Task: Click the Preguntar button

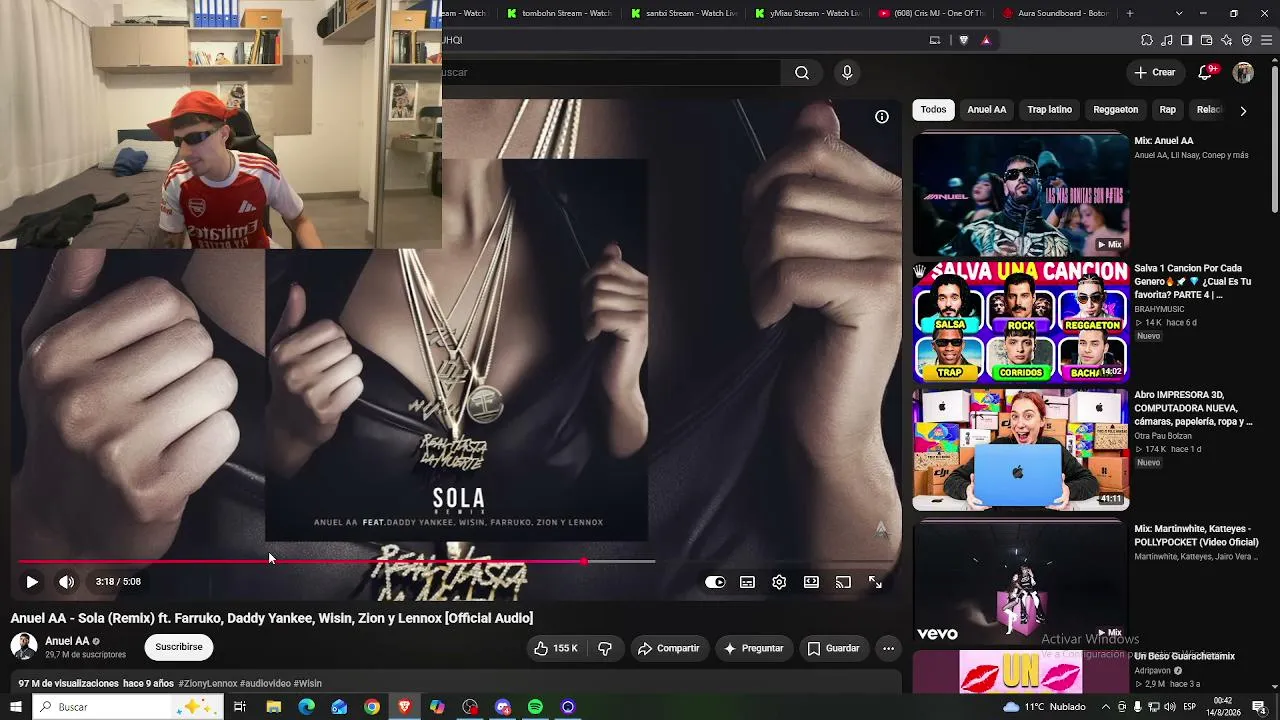Action: coord(754,648)
